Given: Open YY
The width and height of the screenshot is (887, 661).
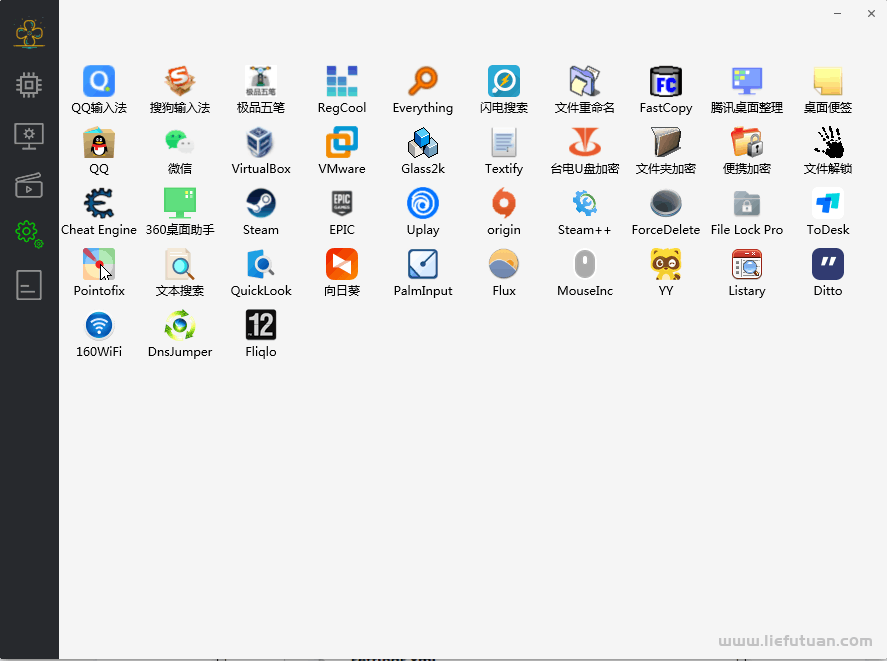Looking at the screenshot, I should pos(666,264).
